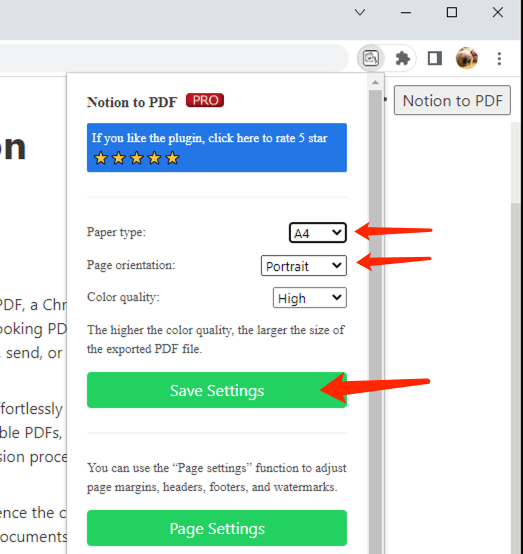Open the Paper type dropdown showing A4
Screen dimensions: 523x554
coord(318,232)
